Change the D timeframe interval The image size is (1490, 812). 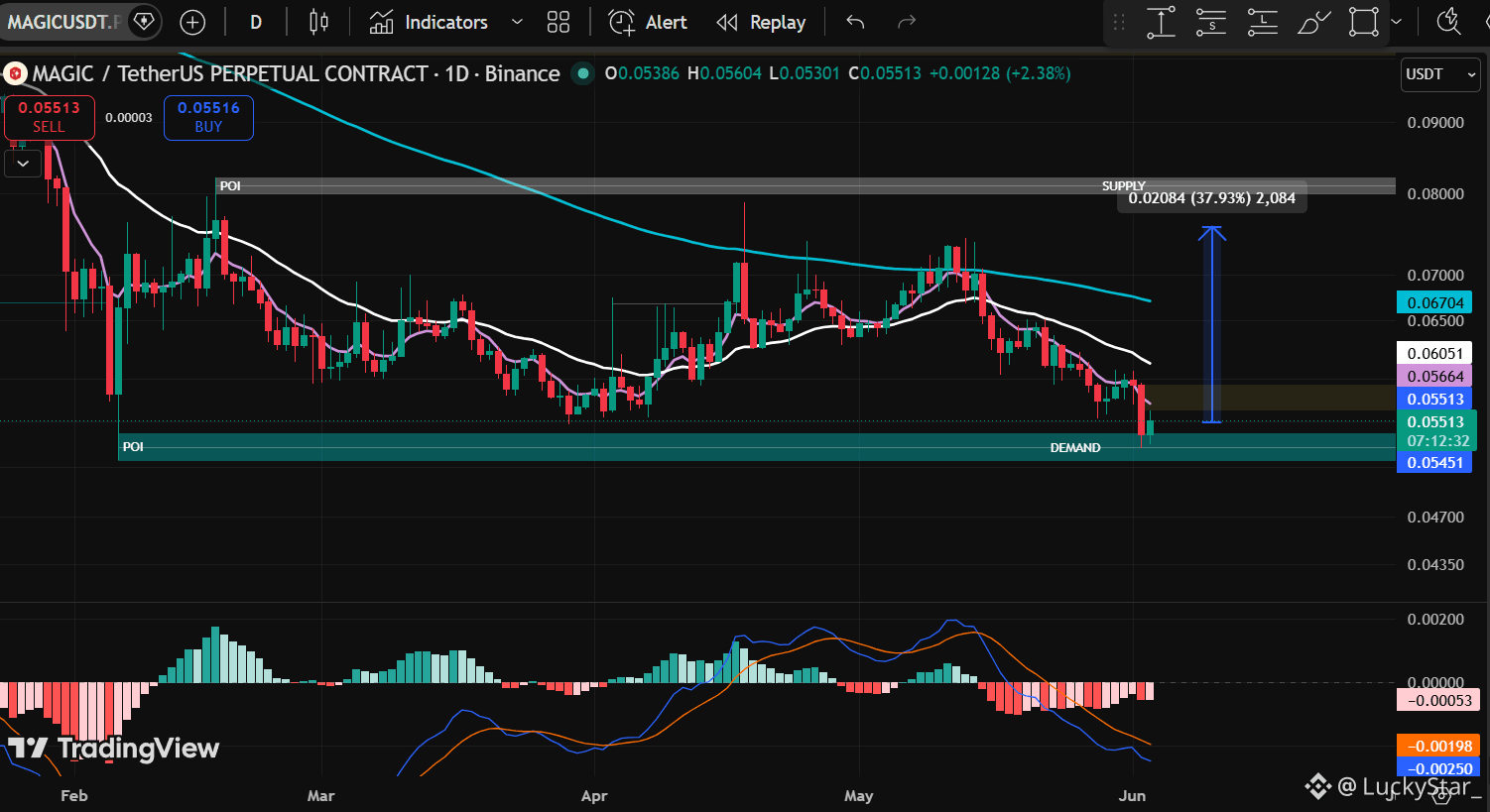pyautogui.click(x=256, y=22)
